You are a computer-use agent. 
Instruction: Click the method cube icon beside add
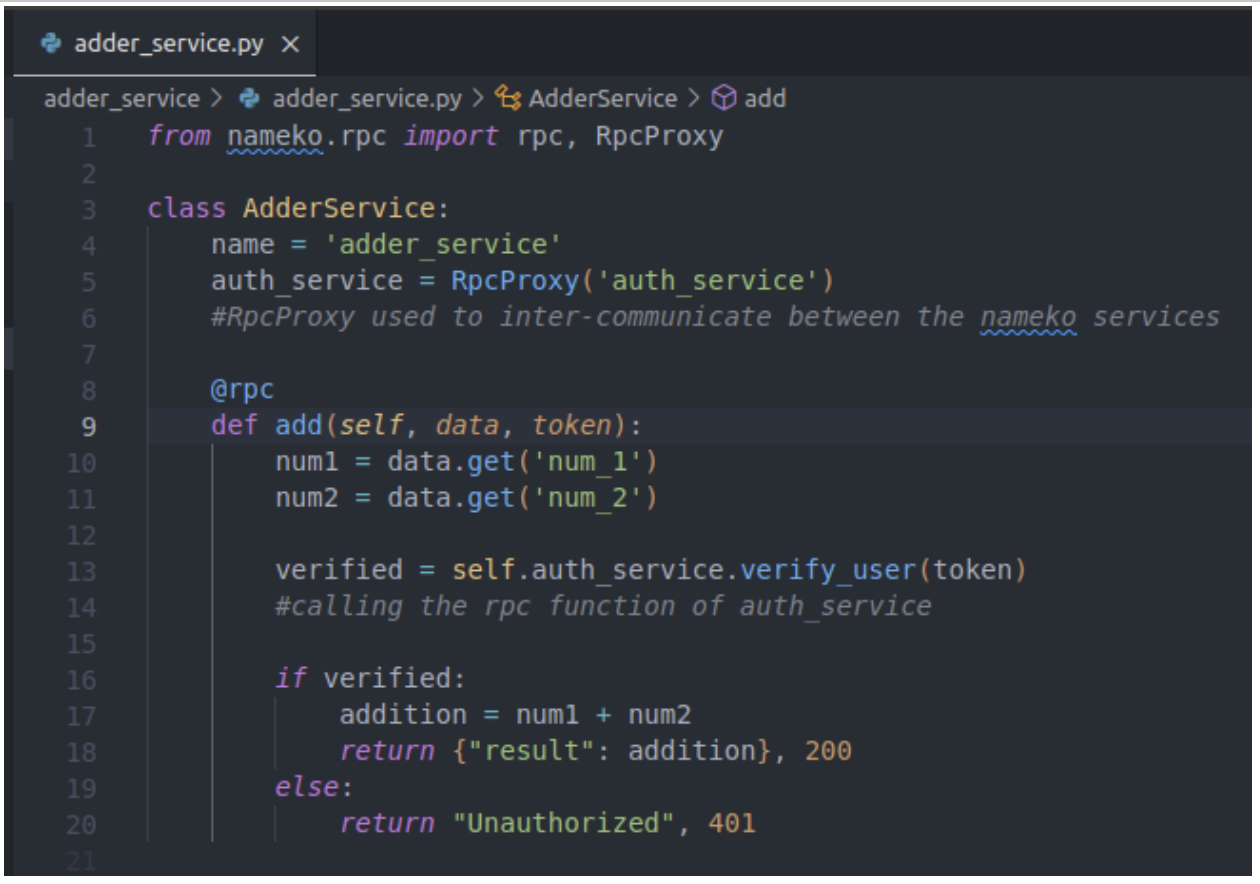722,98
